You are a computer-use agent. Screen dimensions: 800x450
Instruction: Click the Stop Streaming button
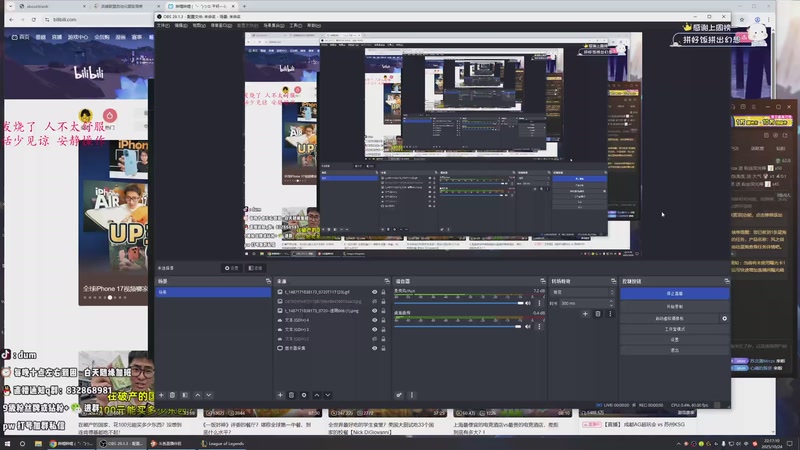click(674, 292)
